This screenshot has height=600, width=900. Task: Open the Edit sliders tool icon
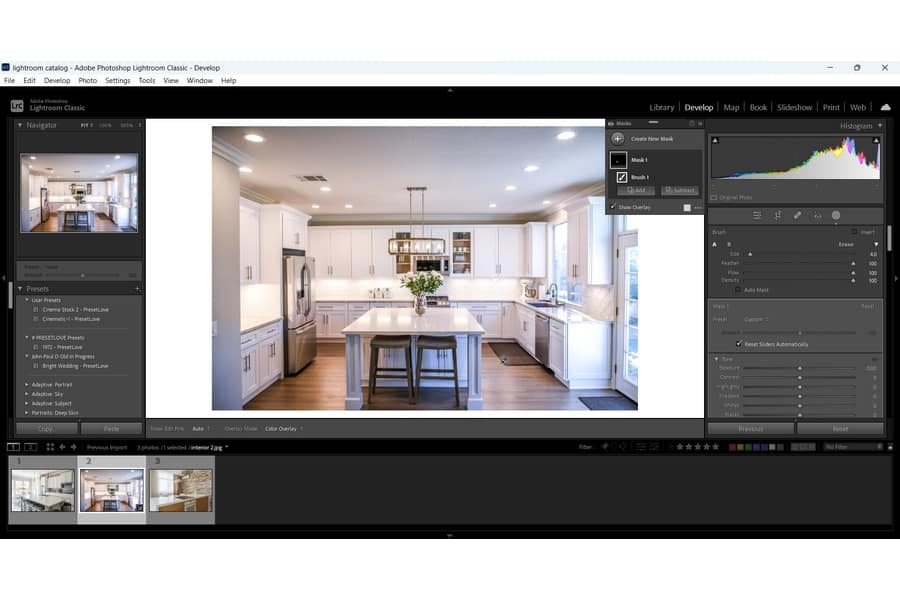pyautogui.click(x=757, y=215)
